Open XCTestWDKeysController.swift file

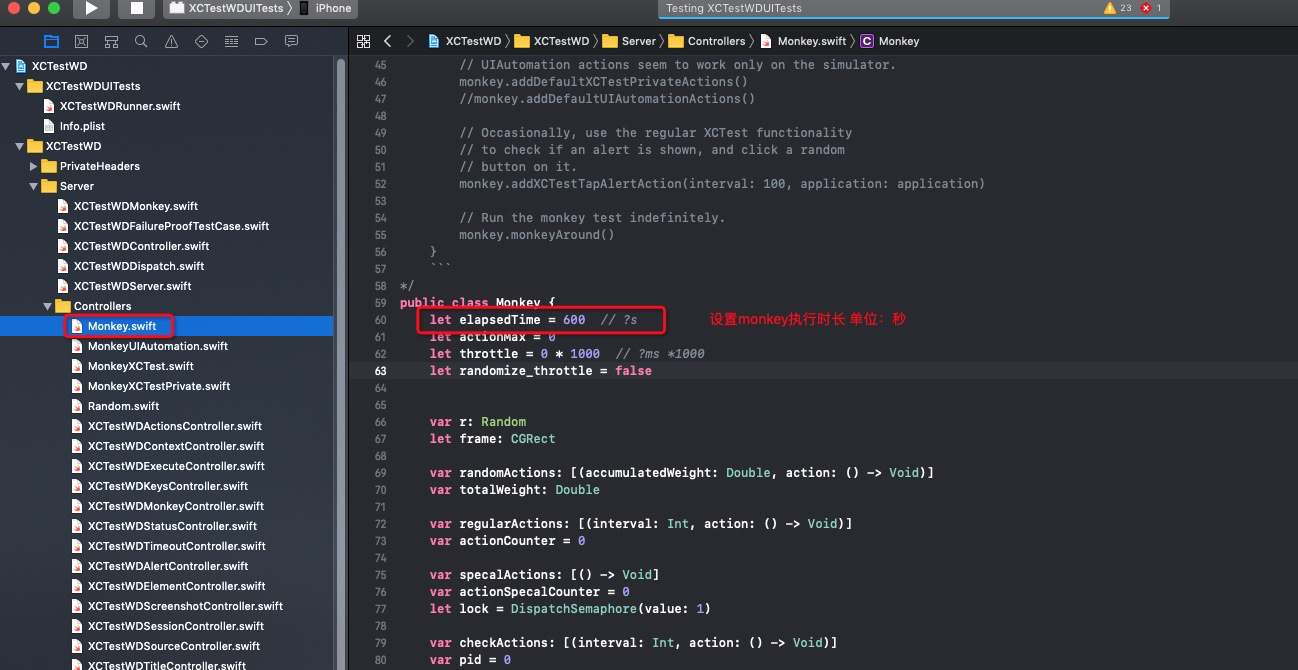tap(167, 486)
